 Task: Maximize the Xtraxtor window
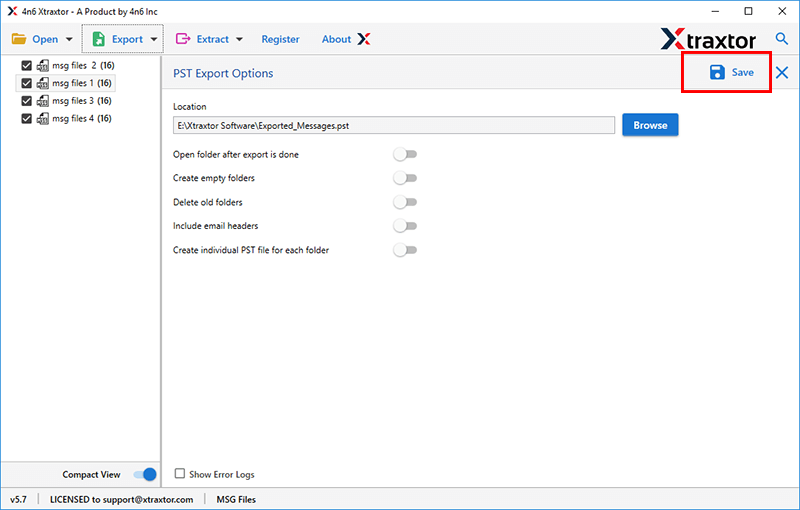tap(748, 11)
